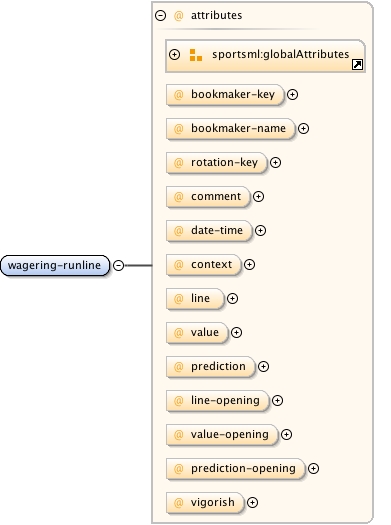
Task: Click the plus icon next to context
Action: pos(249,265)
